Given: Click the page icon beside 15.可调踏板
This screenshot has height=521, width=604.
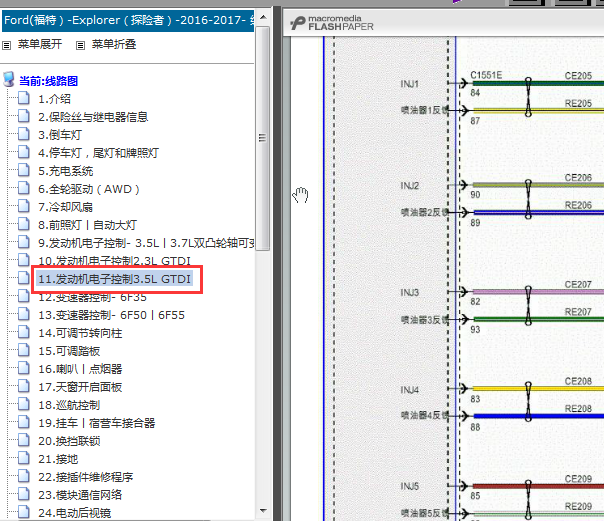Looking at the screenshot, I should coord(23,350).
